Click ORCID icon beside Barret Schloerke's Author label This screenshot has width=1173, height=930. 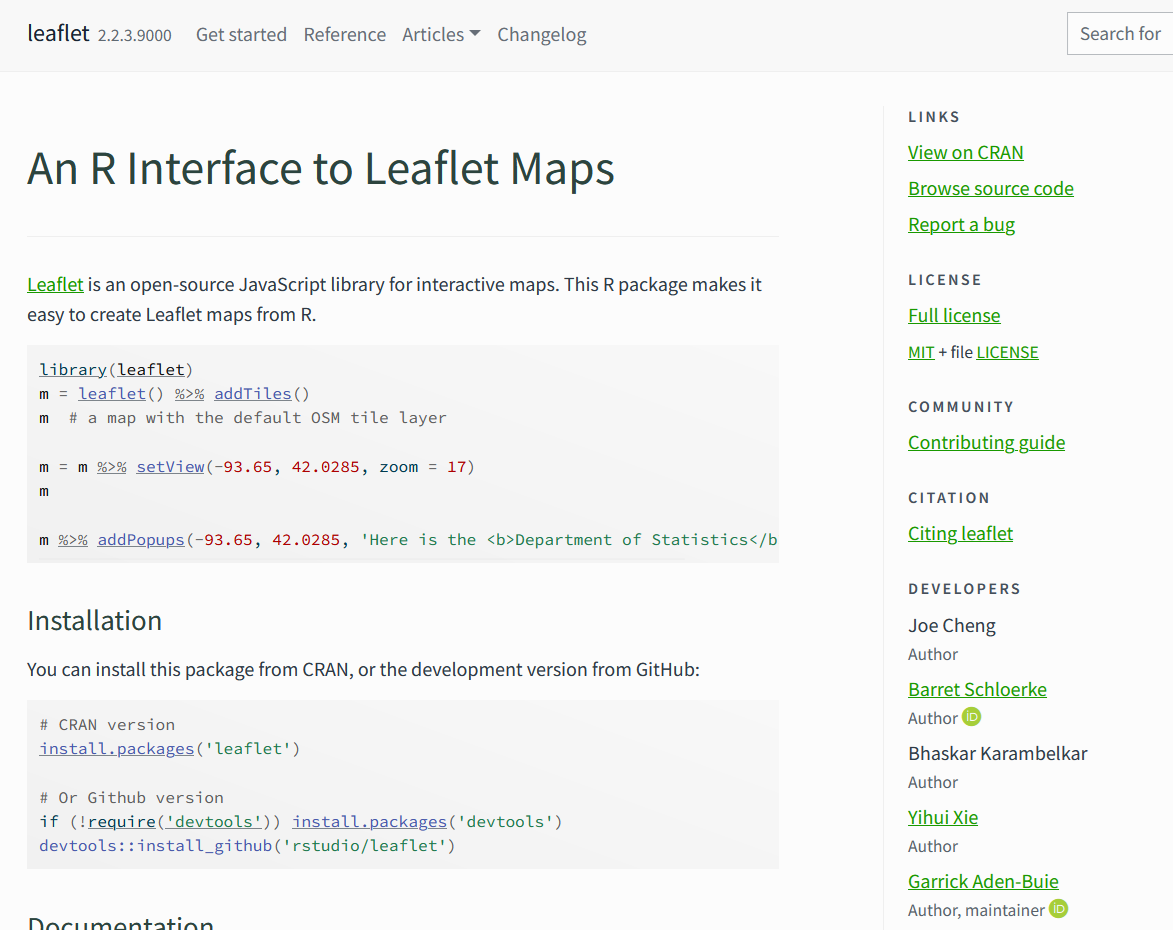pos(971,717)
